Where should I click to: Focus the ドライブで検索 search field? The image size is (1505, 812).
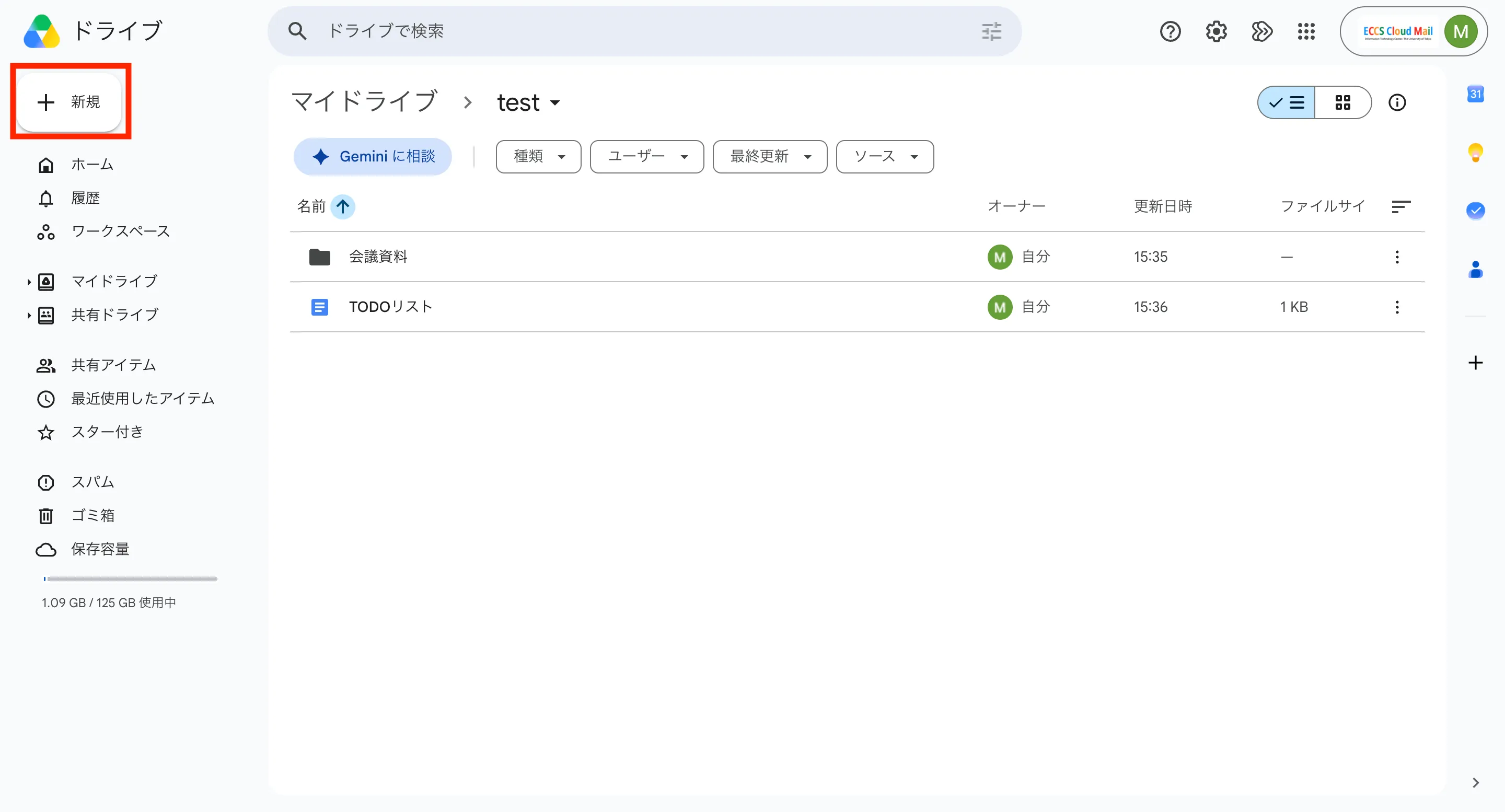pyautogui.click(x=644, y=31)
